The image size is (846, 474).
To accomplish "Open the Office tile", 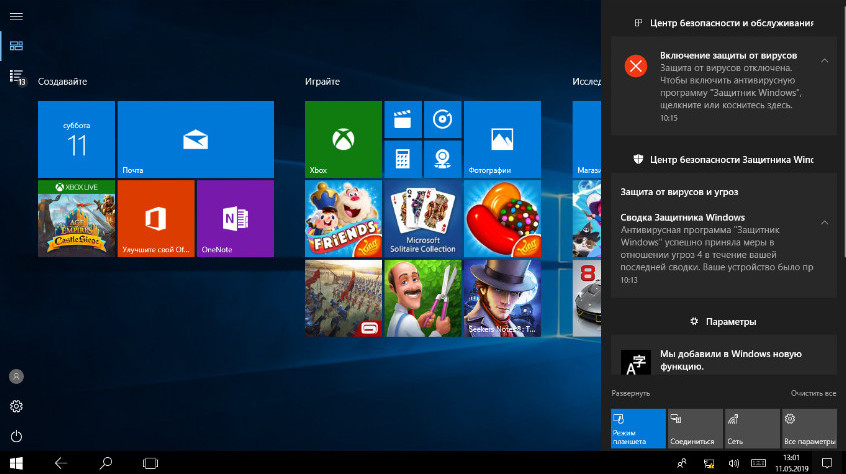I will [156, 218].
